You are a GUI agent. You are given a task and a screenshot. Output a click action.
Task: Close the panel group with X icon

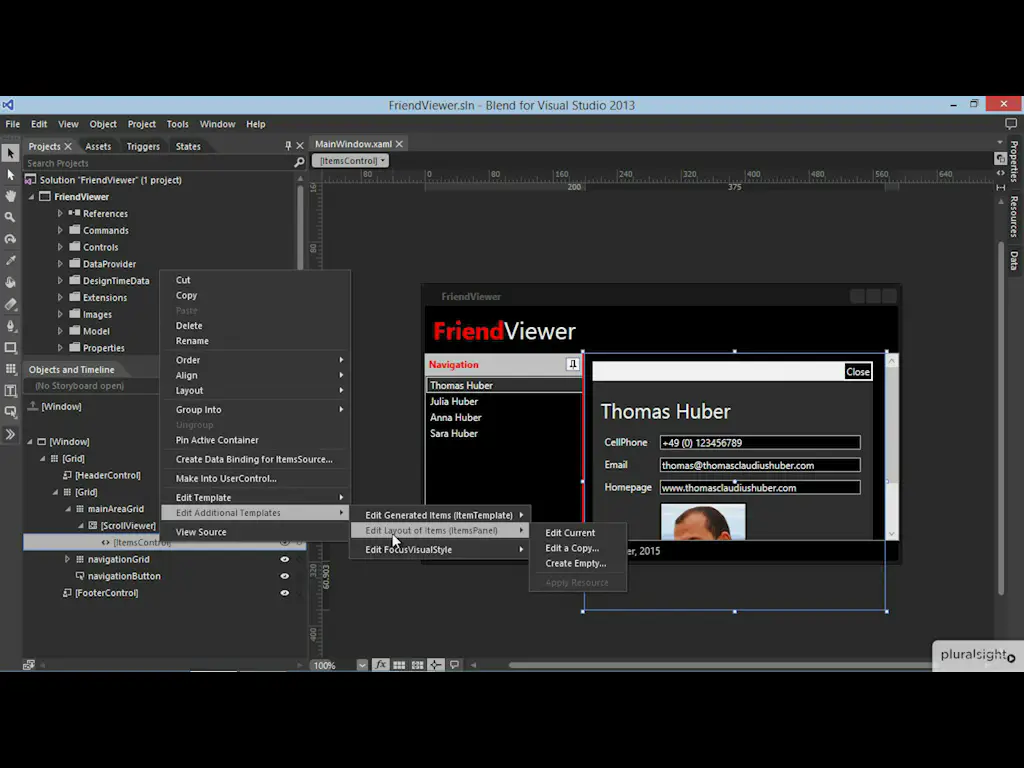[x=300, y=146]
